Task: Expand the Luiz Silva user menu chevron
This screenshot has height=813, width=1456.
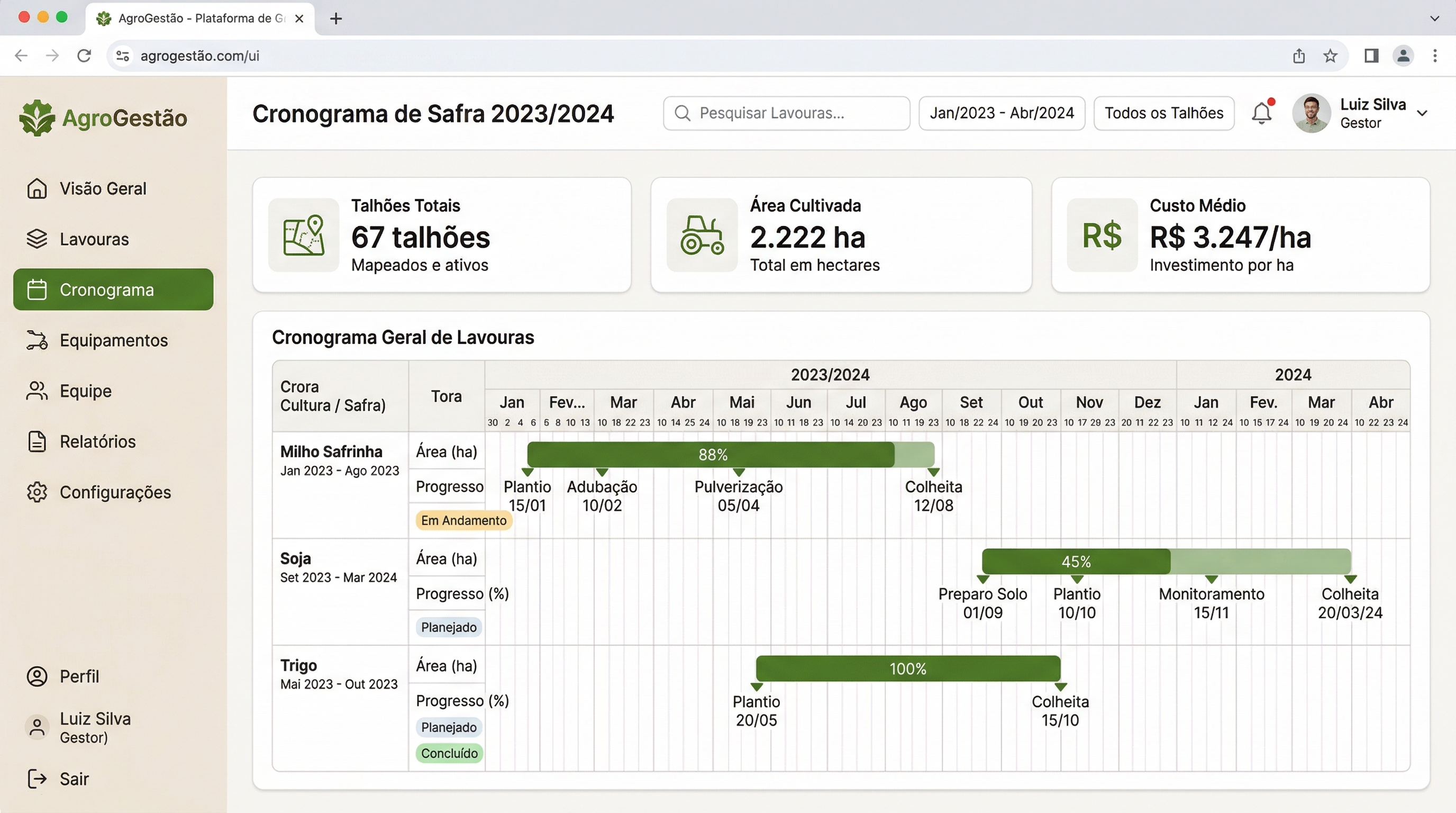Action: tap(1422, 113)
